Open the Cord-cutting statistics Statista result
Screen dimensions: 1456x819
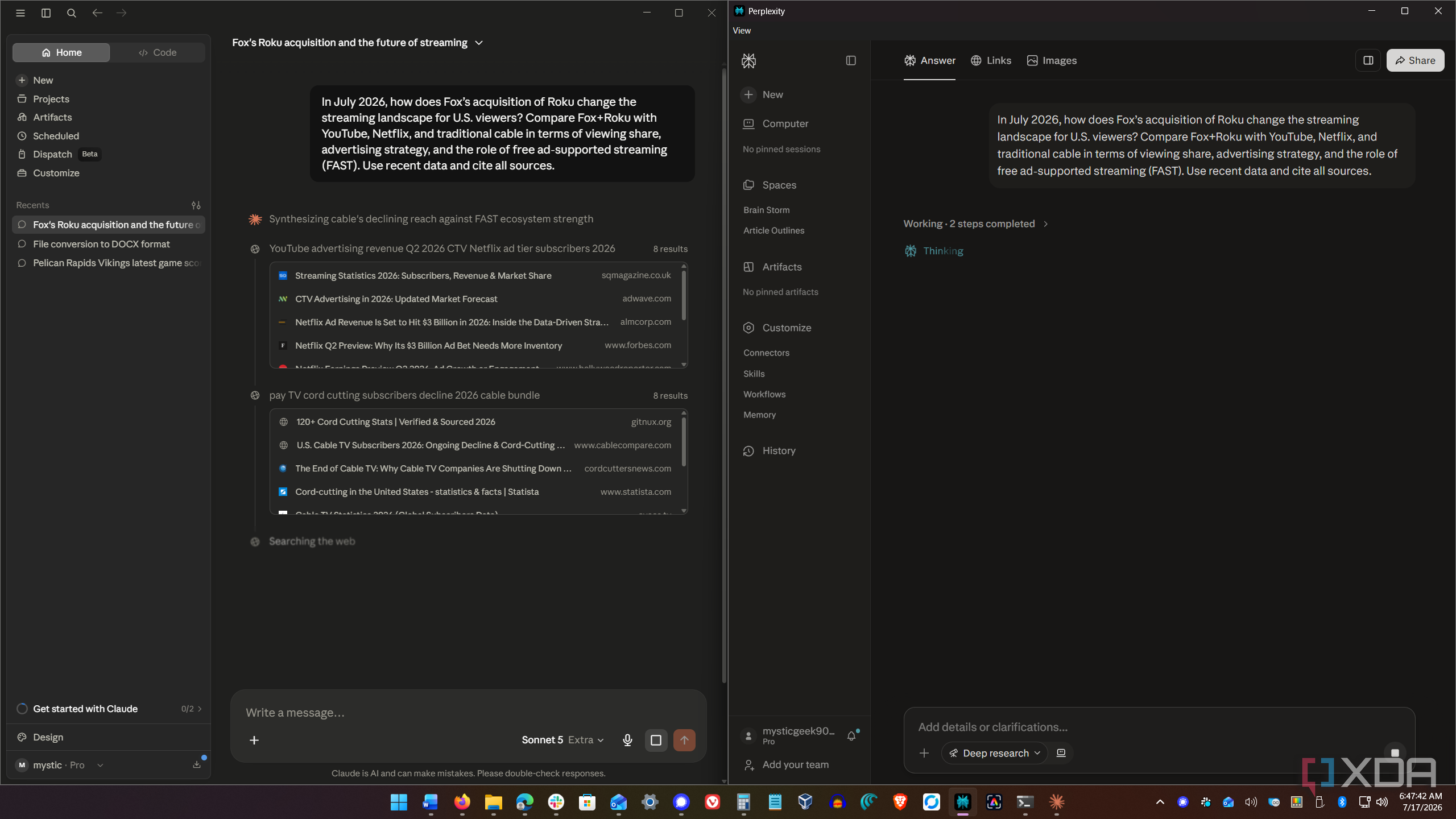pyautogui.click(x=474, y=492)
